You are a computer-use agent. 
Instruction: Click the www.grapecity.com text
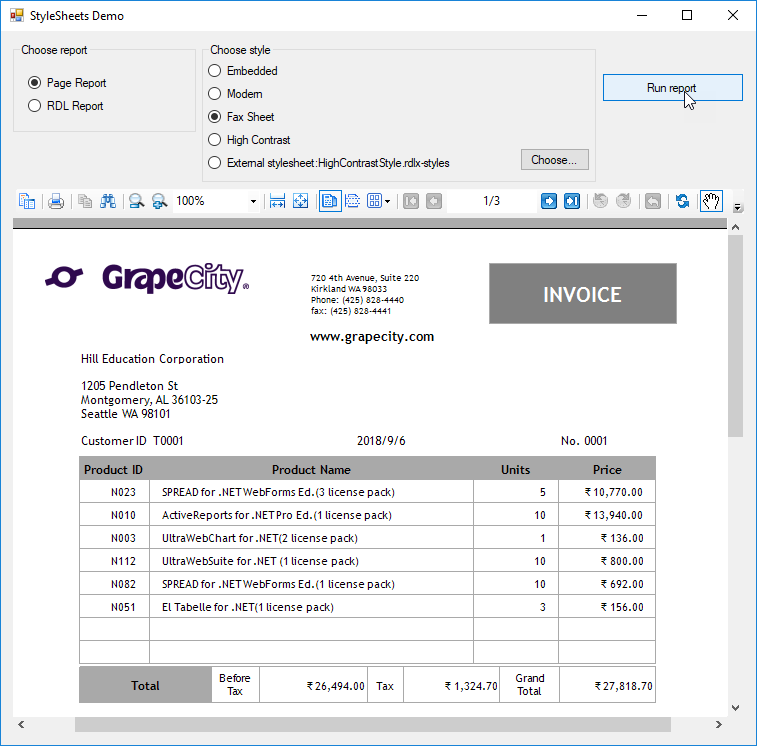point(372,337)
